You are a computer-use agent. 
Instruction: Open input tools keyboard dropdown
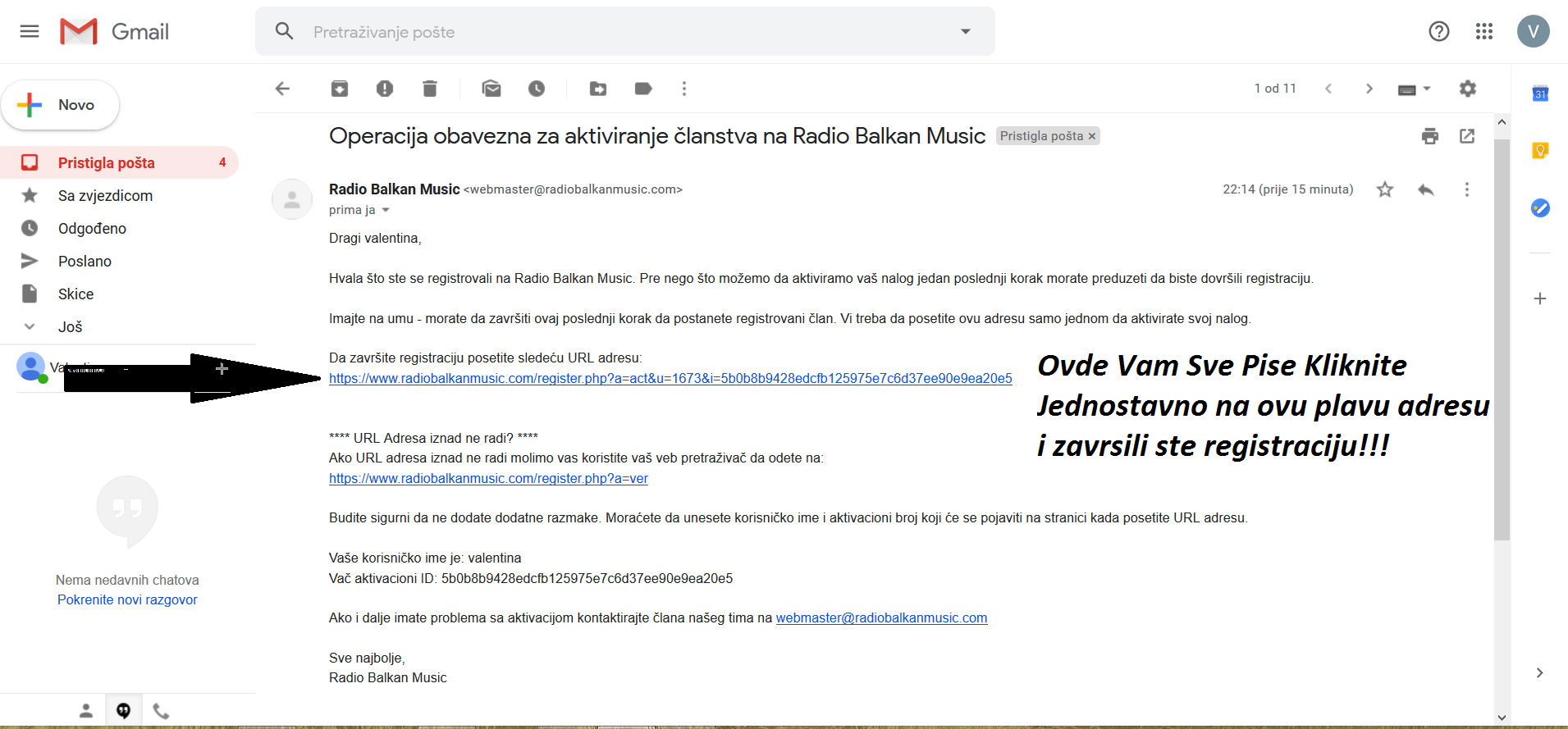(1414, 89)
